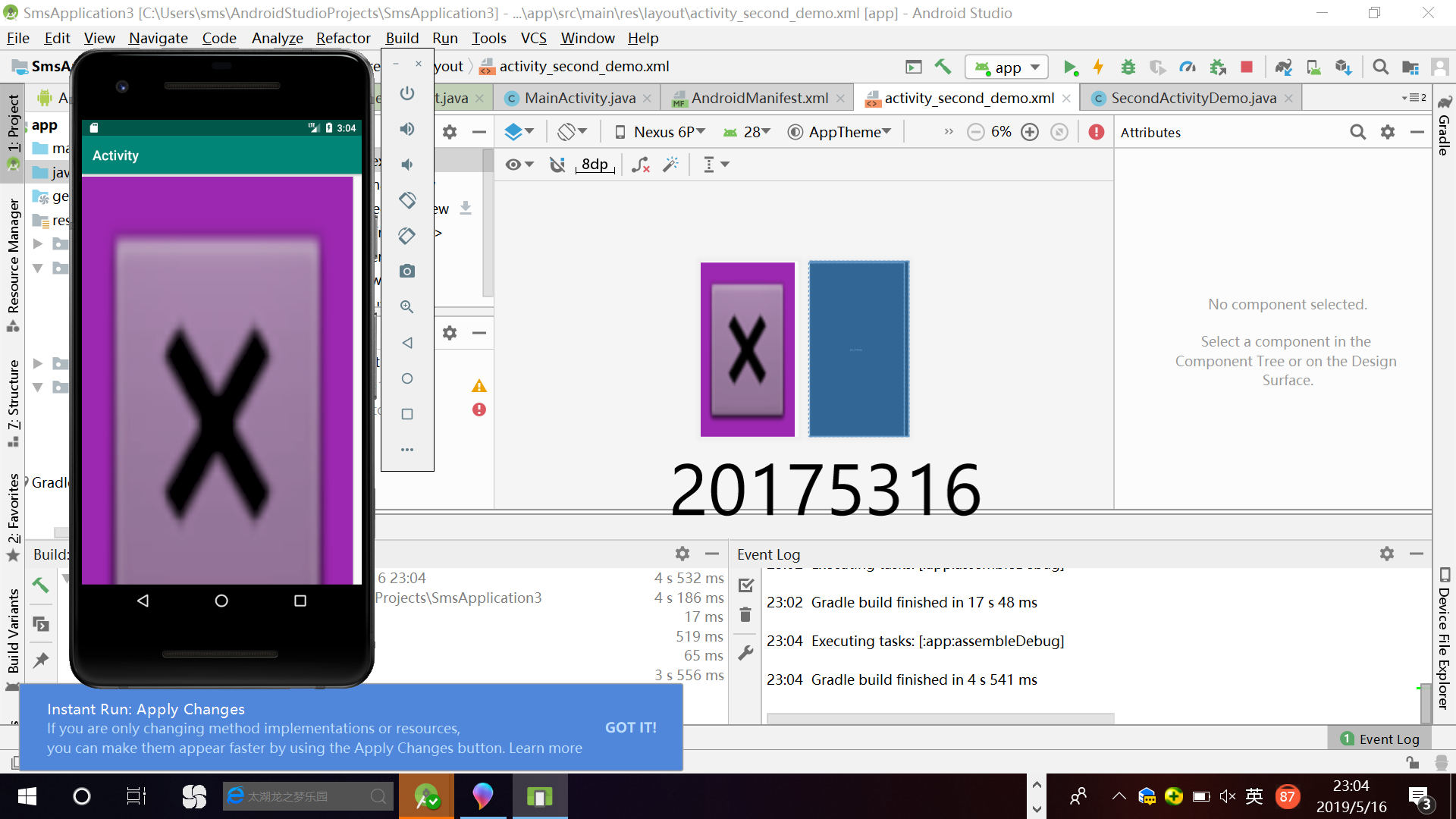Open the VCS menu
Image resolution: width=1456 pixels, height=819 pixels.
[533, 38]
